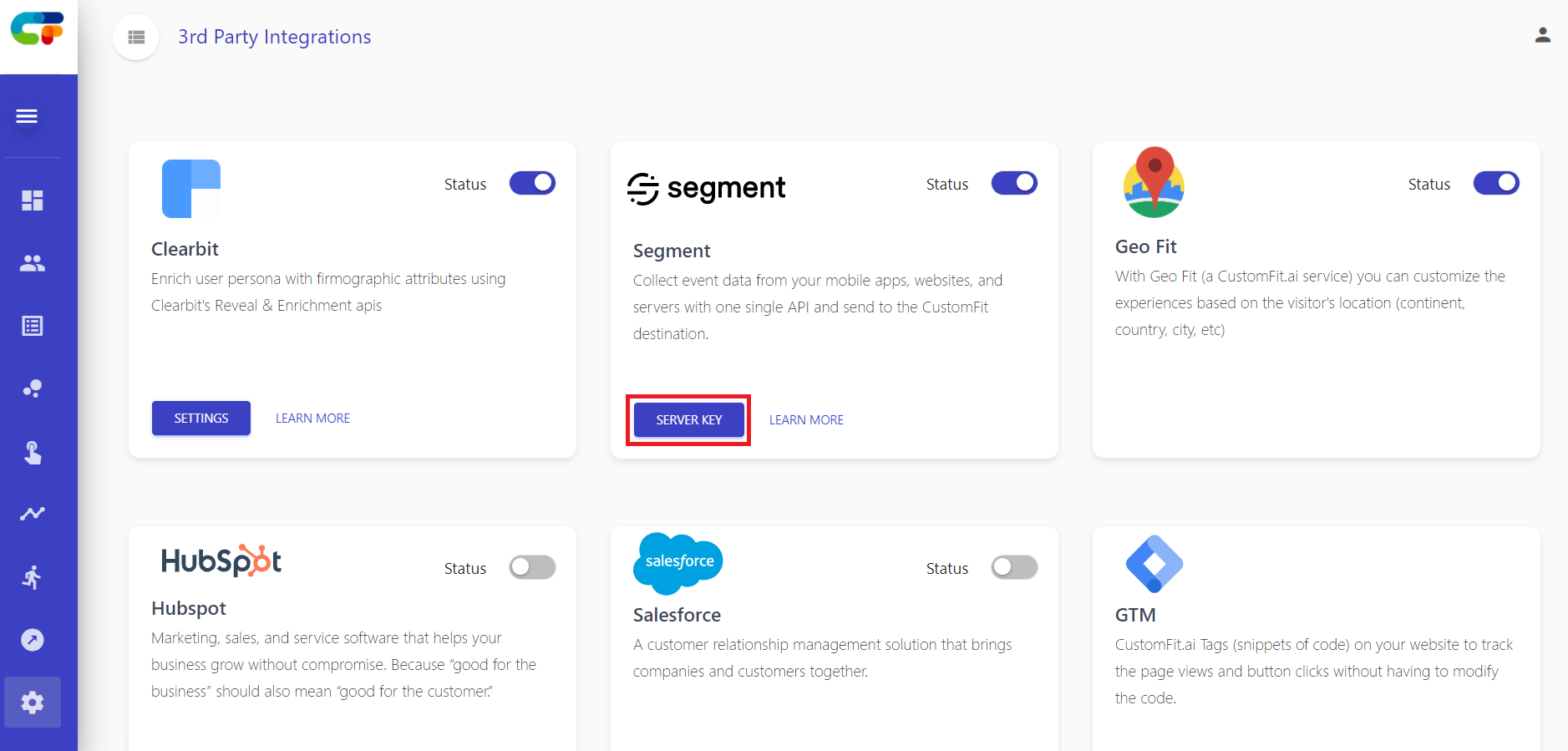This screenshot has width=1568, height=751.
Task: Disable the Clearbit status toggle
Action: point(533,183)
